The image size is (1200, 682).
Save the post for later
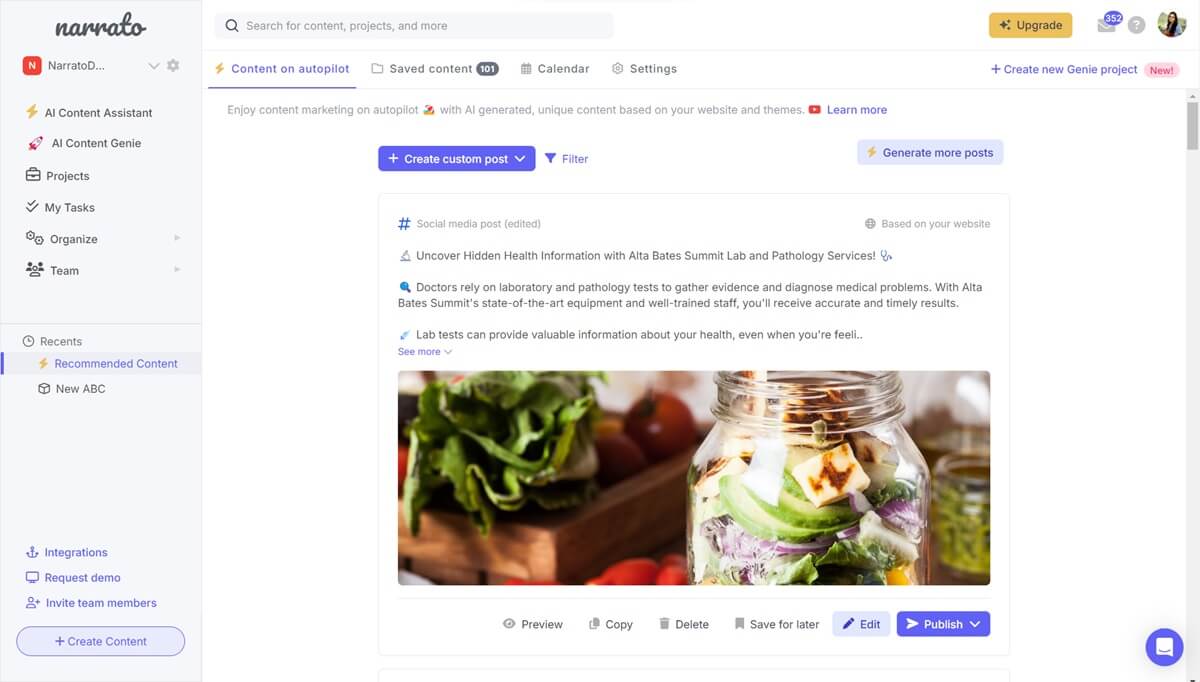[777, 624]
